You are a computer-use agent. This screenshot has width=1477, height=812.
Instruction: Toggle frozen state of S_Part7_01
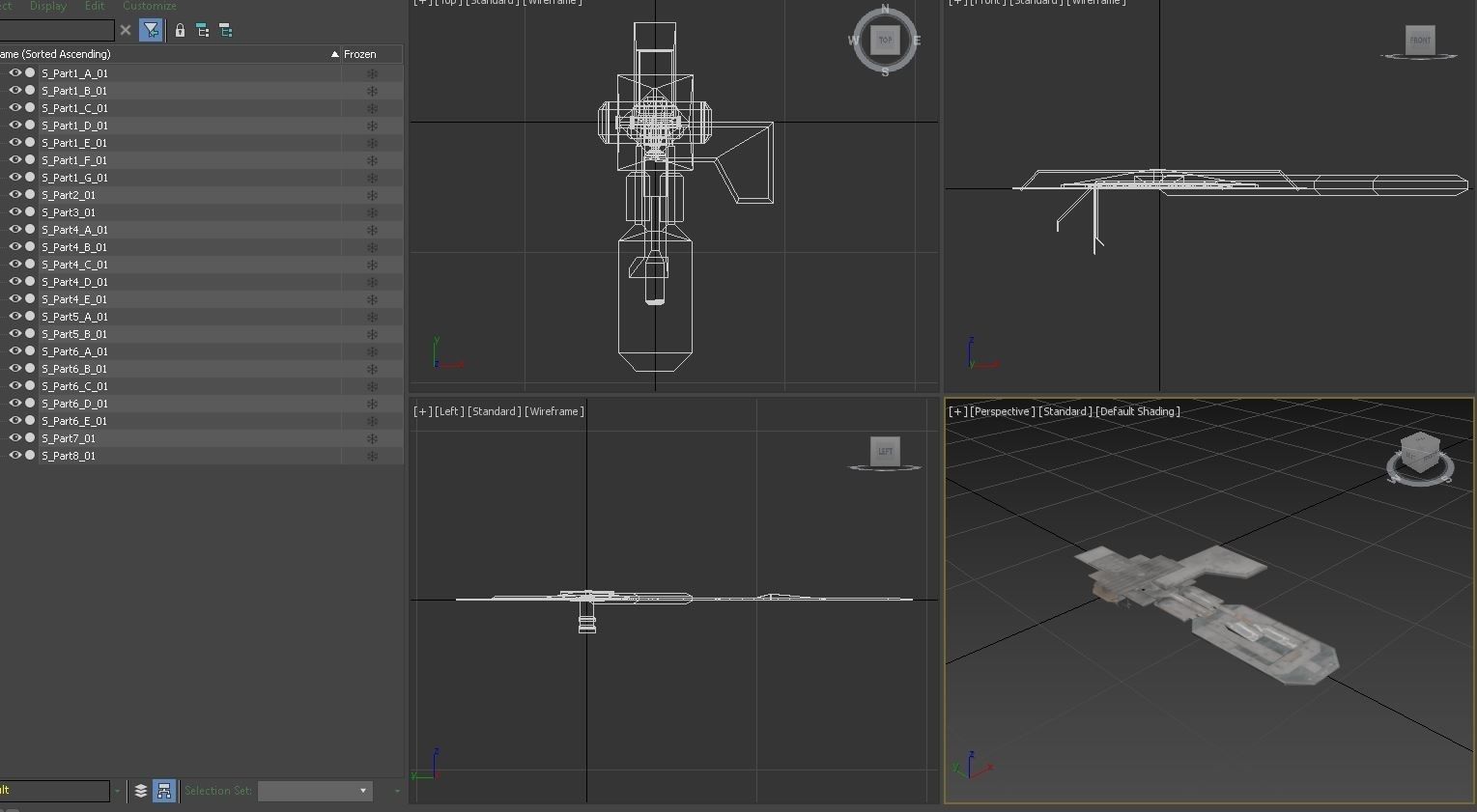372,438
